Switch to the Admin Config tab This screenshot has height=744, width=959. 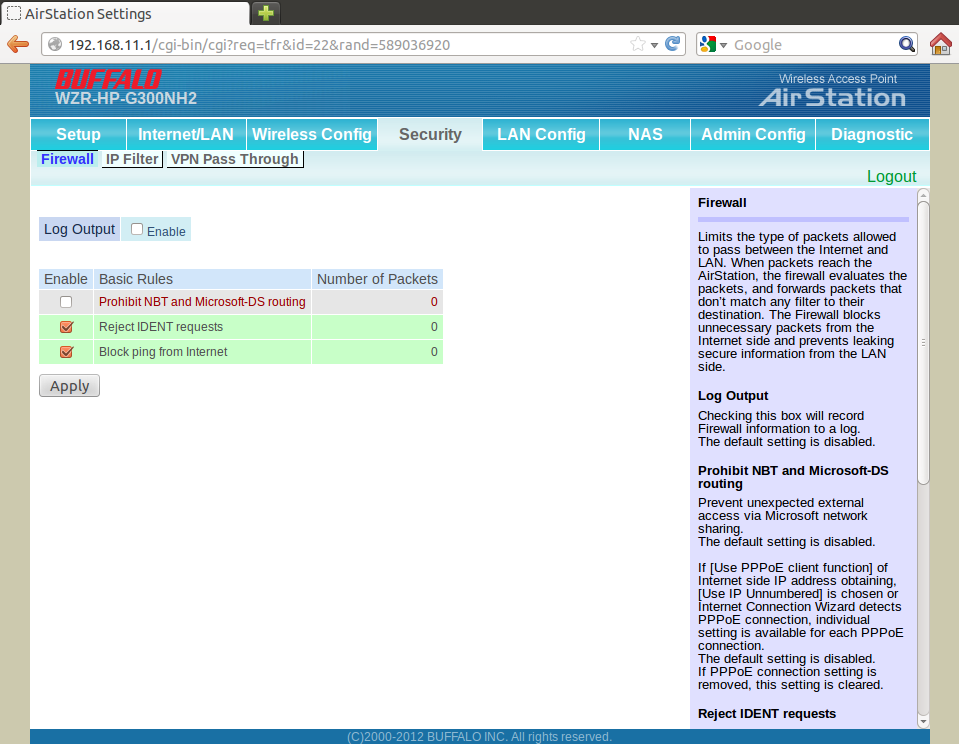(753, 135)
